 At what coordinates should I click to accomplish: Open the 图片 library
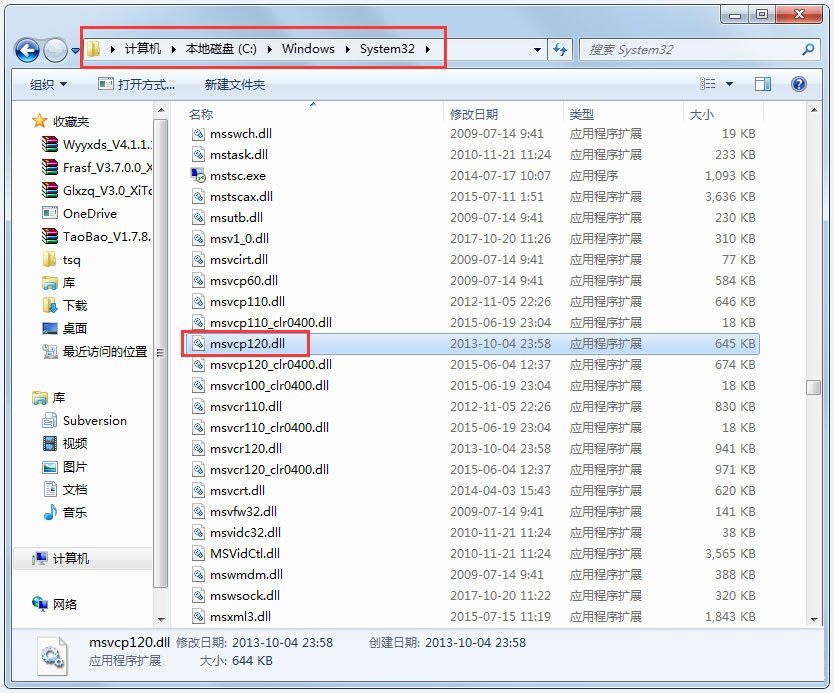pyautogui.click(x=64, y=466)
